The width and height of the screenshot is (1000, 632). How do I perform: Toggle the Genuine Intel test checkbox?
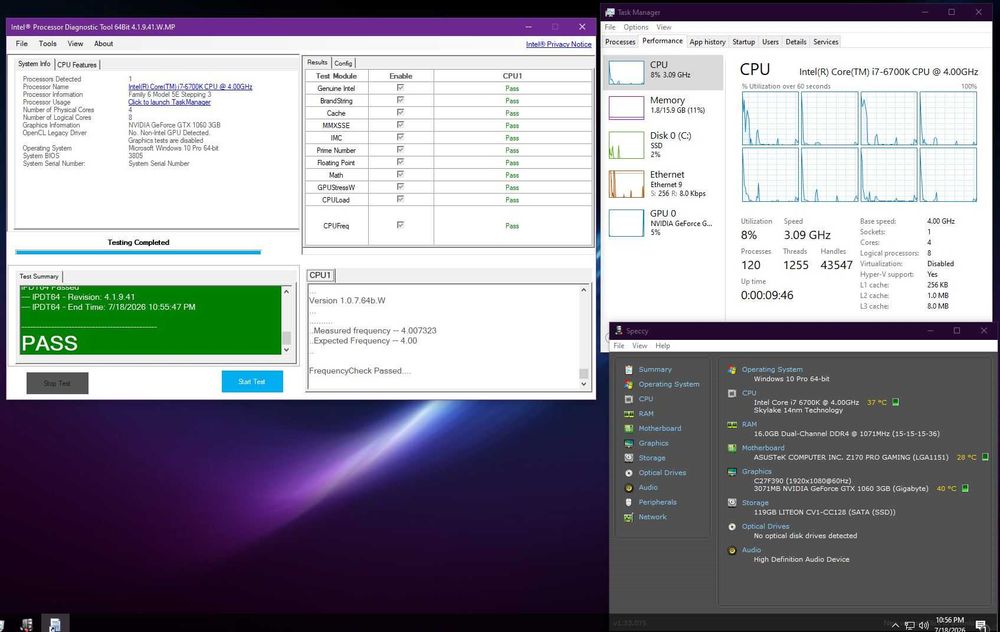401,87
